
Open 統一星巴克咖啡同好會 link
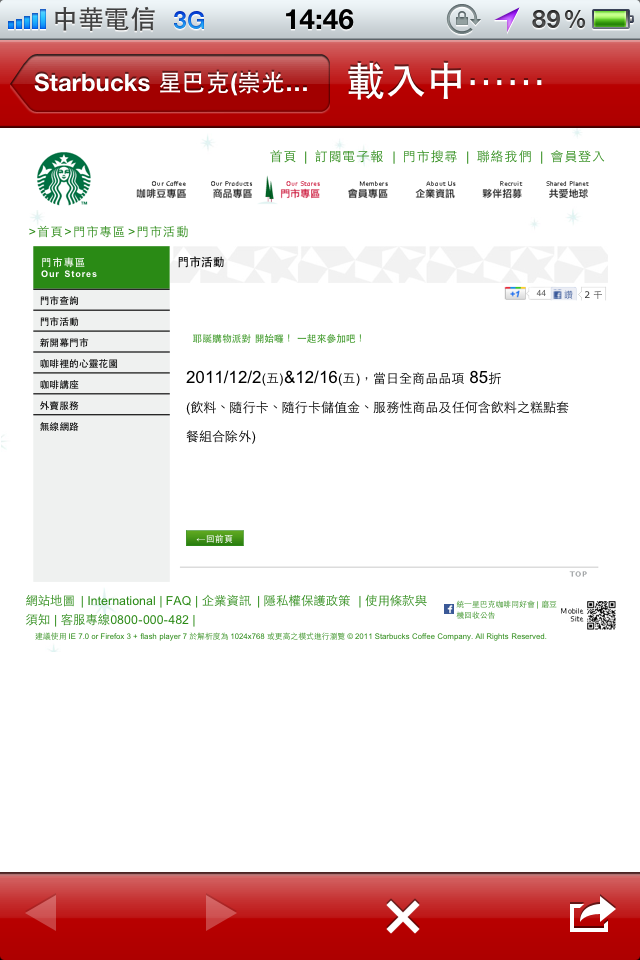[495, 604]
